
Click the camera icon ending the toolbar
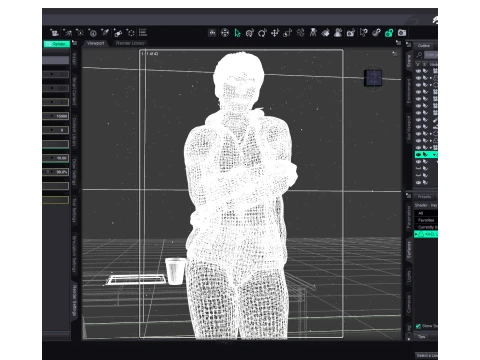click(x=402, y=33)
